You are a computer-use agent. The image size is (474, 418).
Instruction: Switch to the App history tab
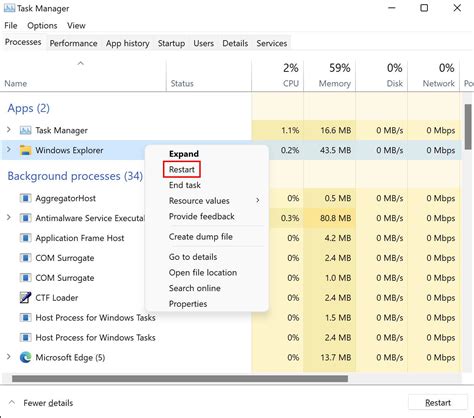pyautogui.click(x=128, y=43)
